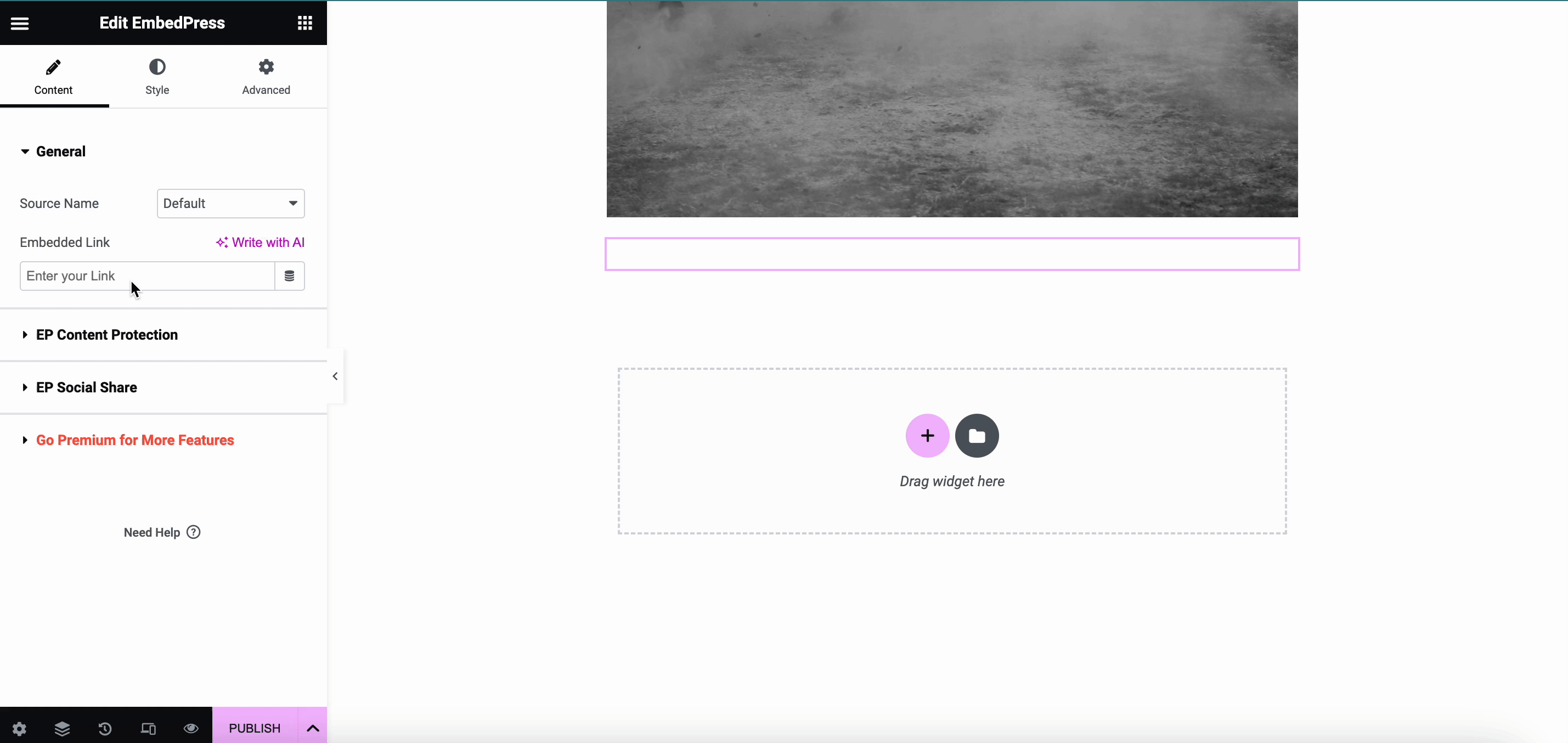Click the Content tab icon

click(x=53, y=67)
